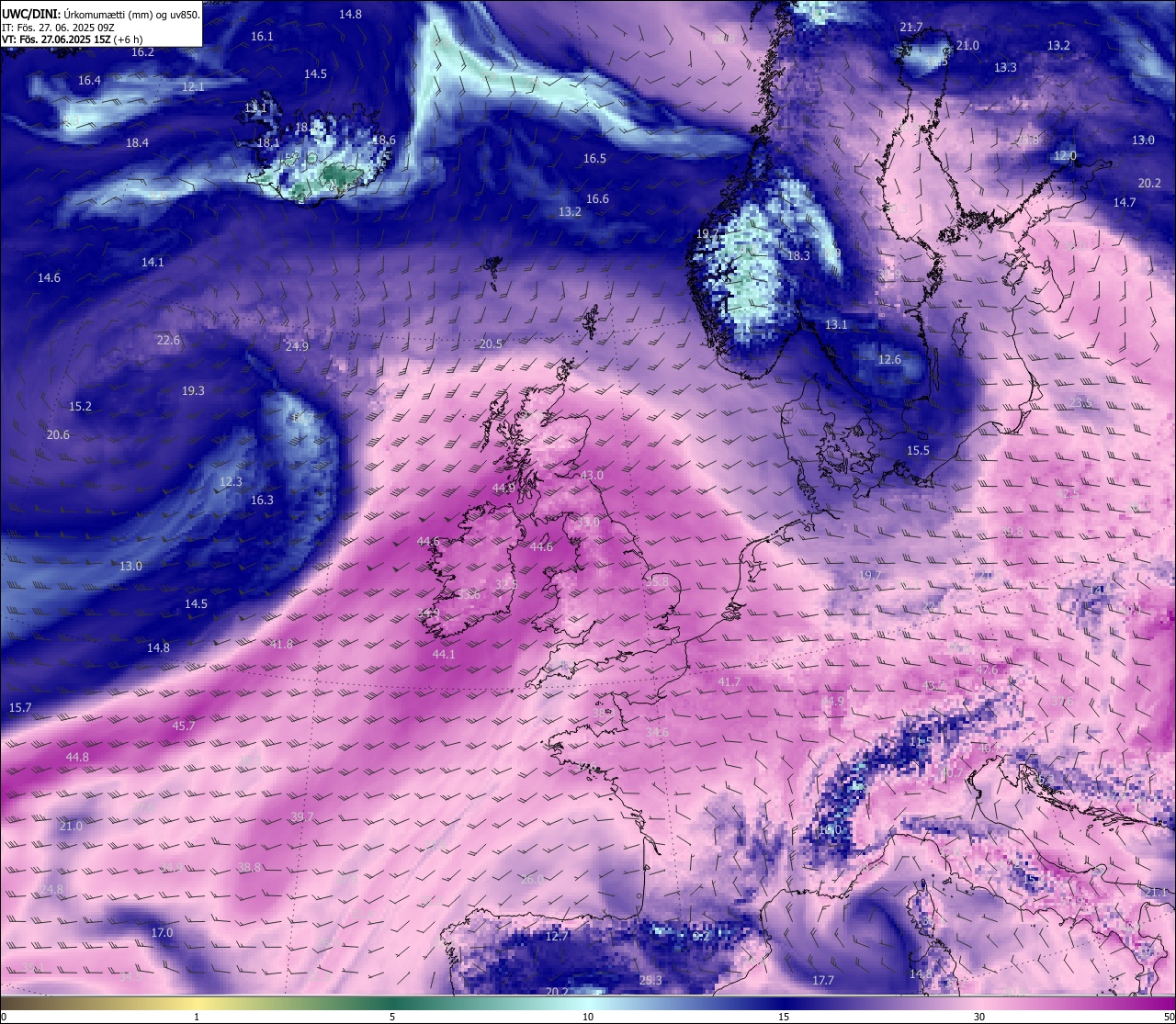
Task: Click the 15.7 value label
Action: click(20, 708)
